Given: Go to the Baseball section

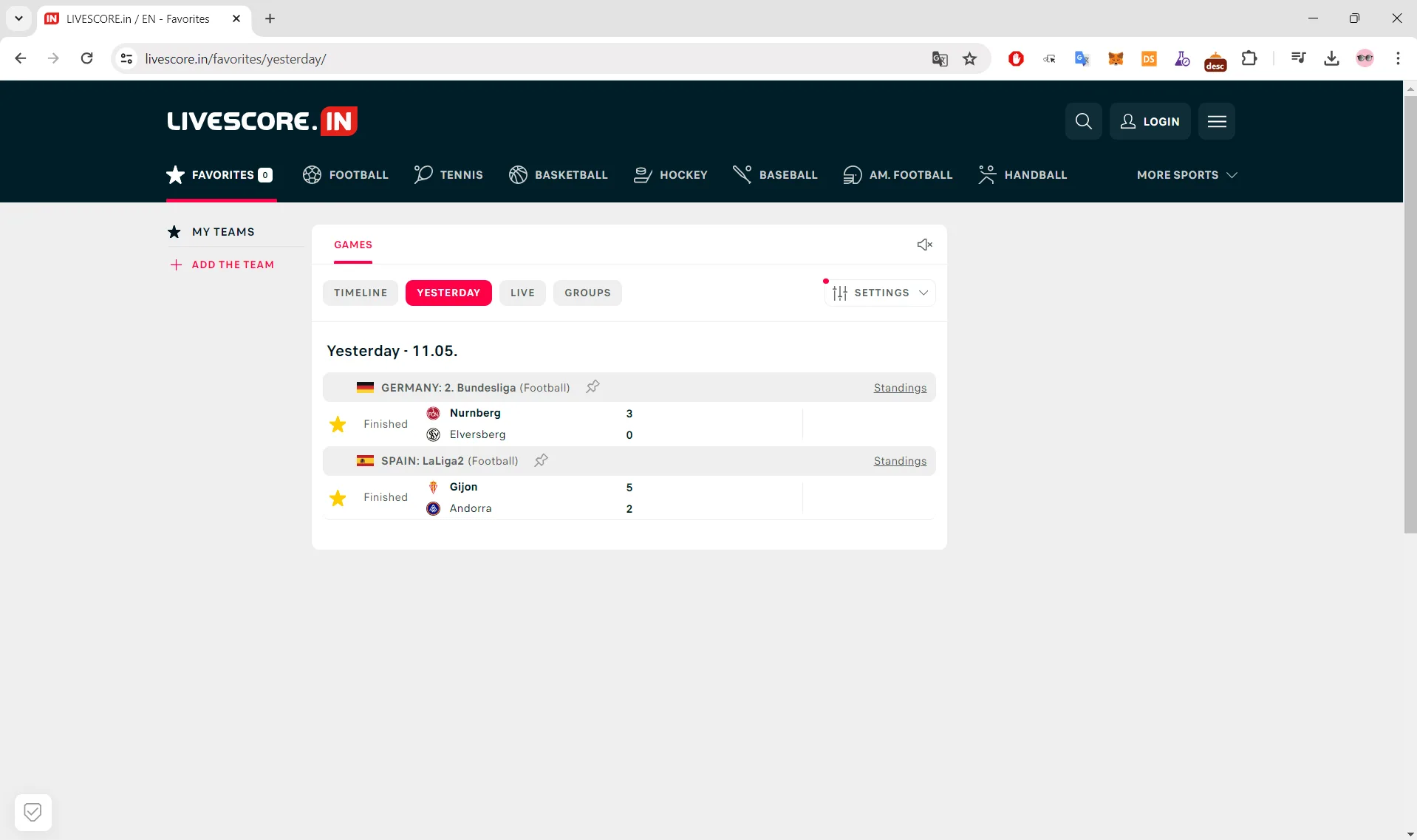Looking at the screenshot, I should click(775, 175).
